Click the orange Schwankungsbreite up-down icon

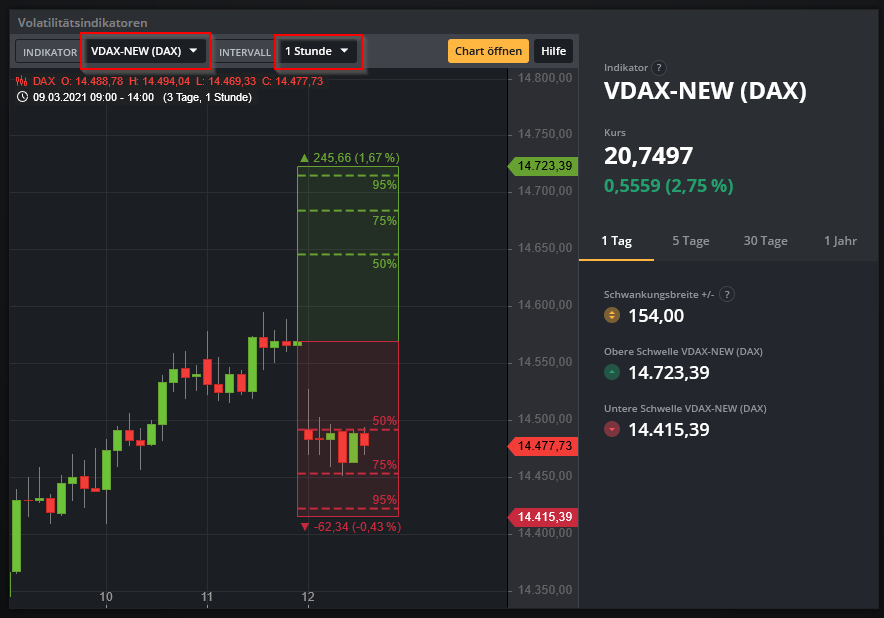612,315
